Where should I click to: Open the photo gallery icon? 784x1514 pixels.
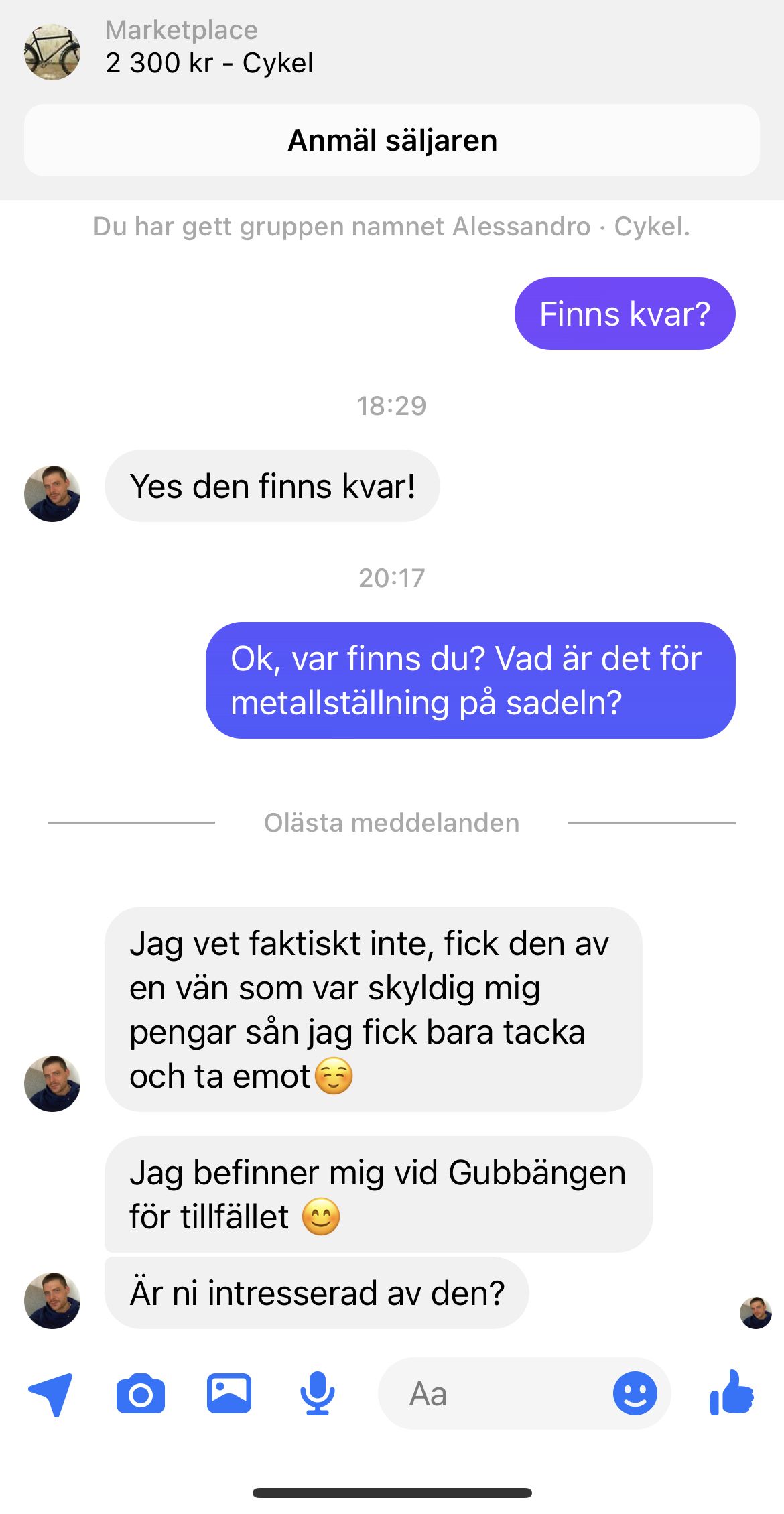[x=229, y=1393]
